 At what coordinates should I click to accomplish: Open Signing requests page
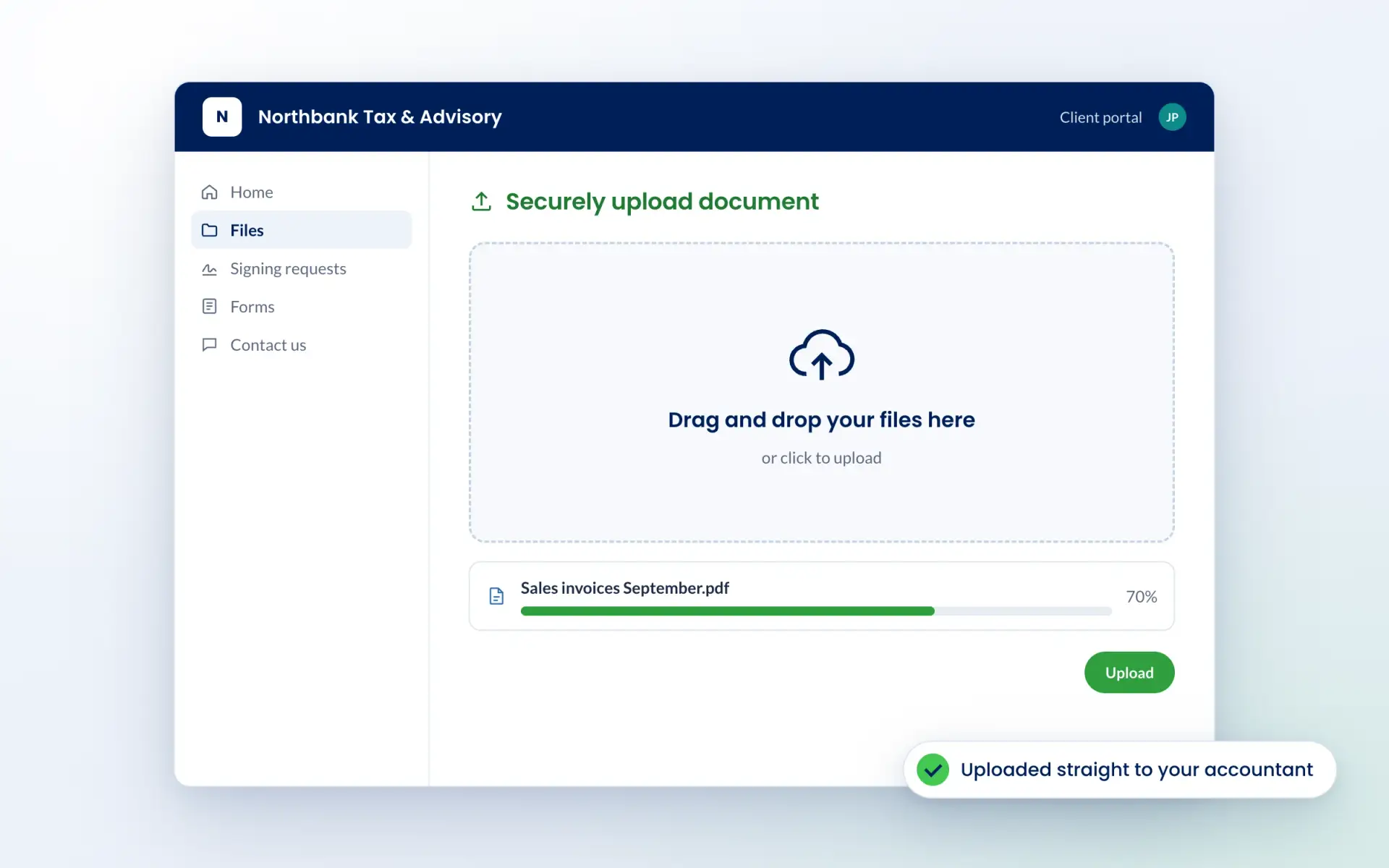tap(301, 268)
